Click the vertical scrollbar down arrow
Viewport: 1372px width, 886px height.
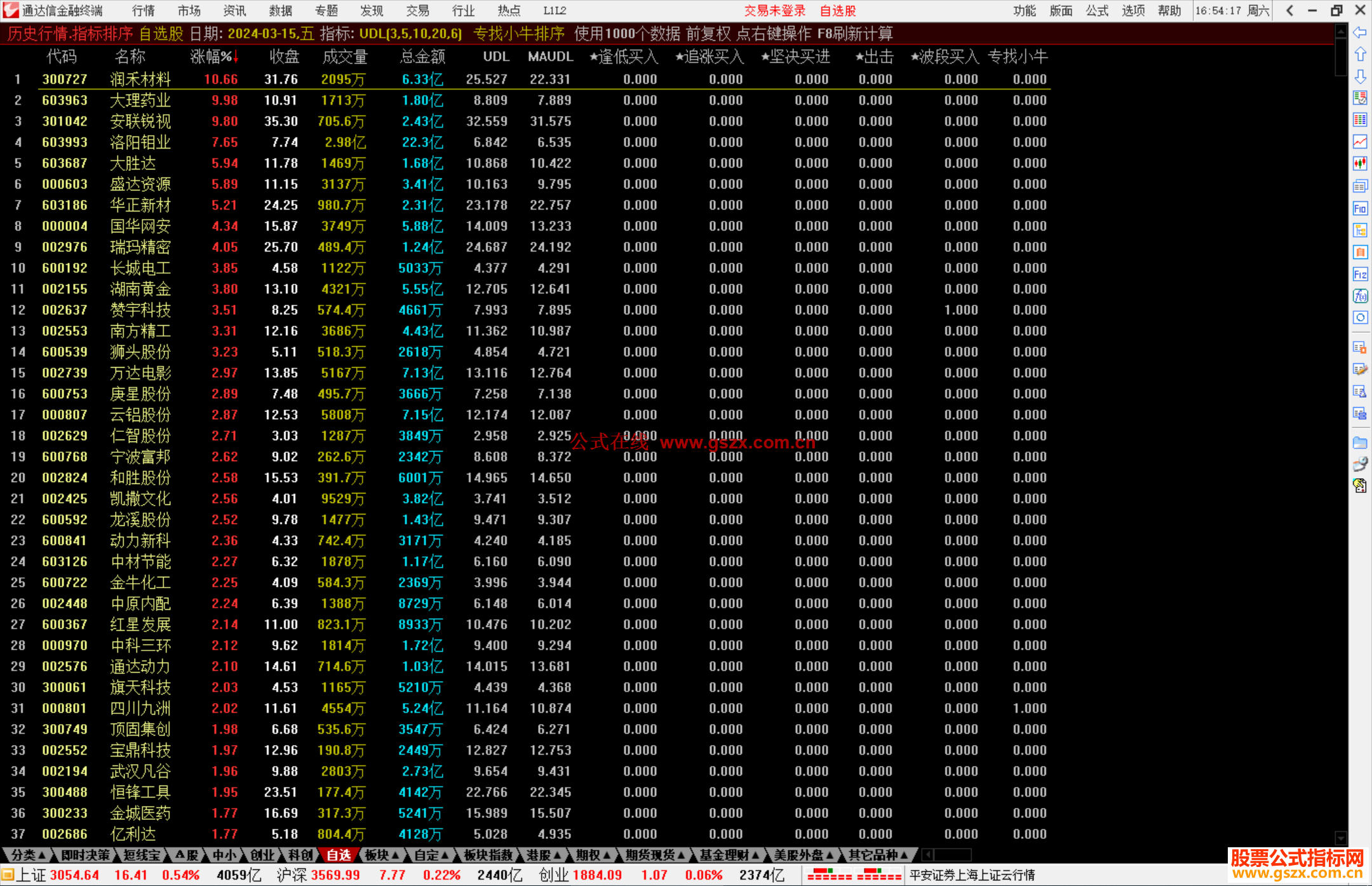1341,838
